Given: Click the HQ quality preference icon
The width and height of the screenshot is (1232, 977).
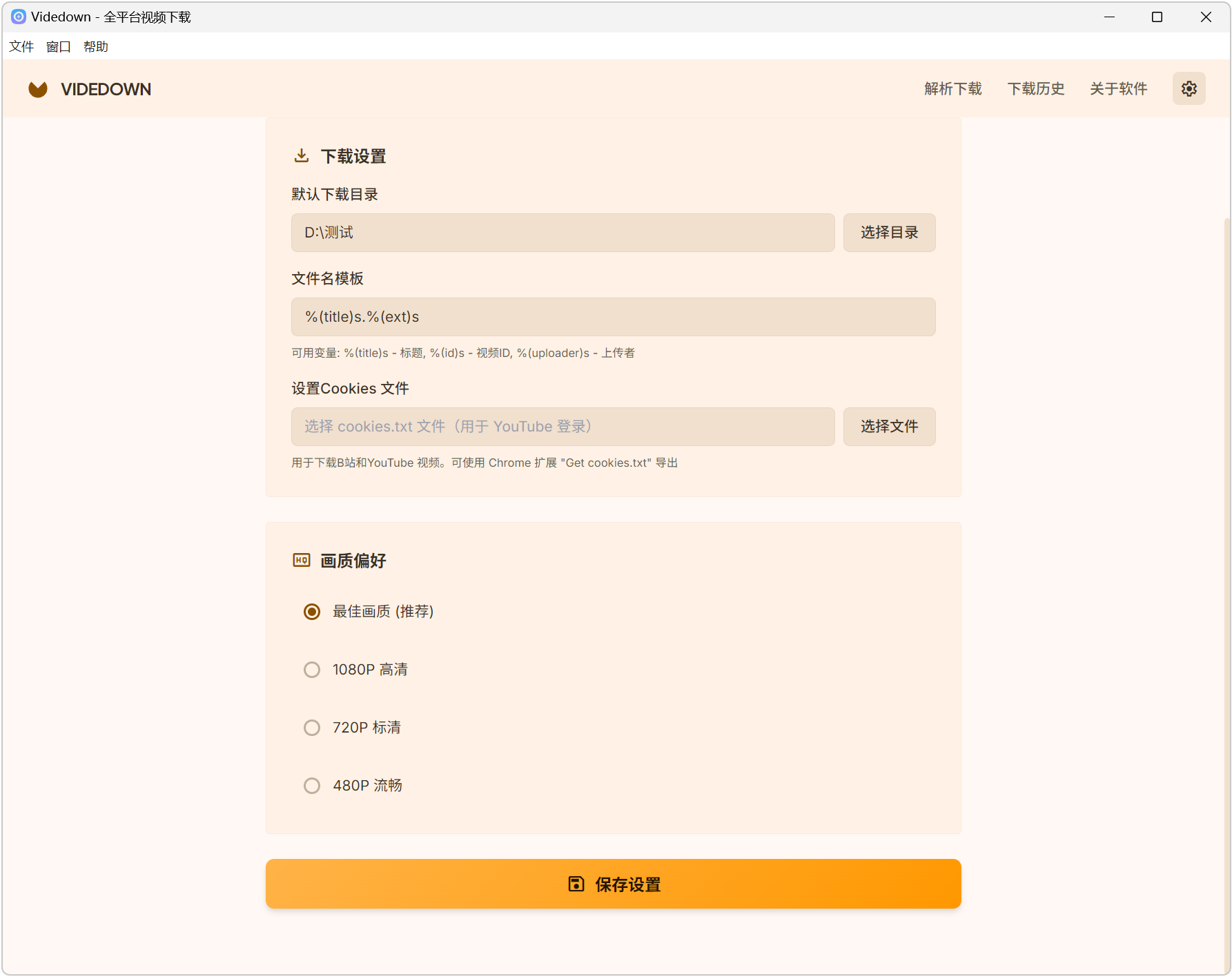Looking at the screenshot, I should 302,560.
